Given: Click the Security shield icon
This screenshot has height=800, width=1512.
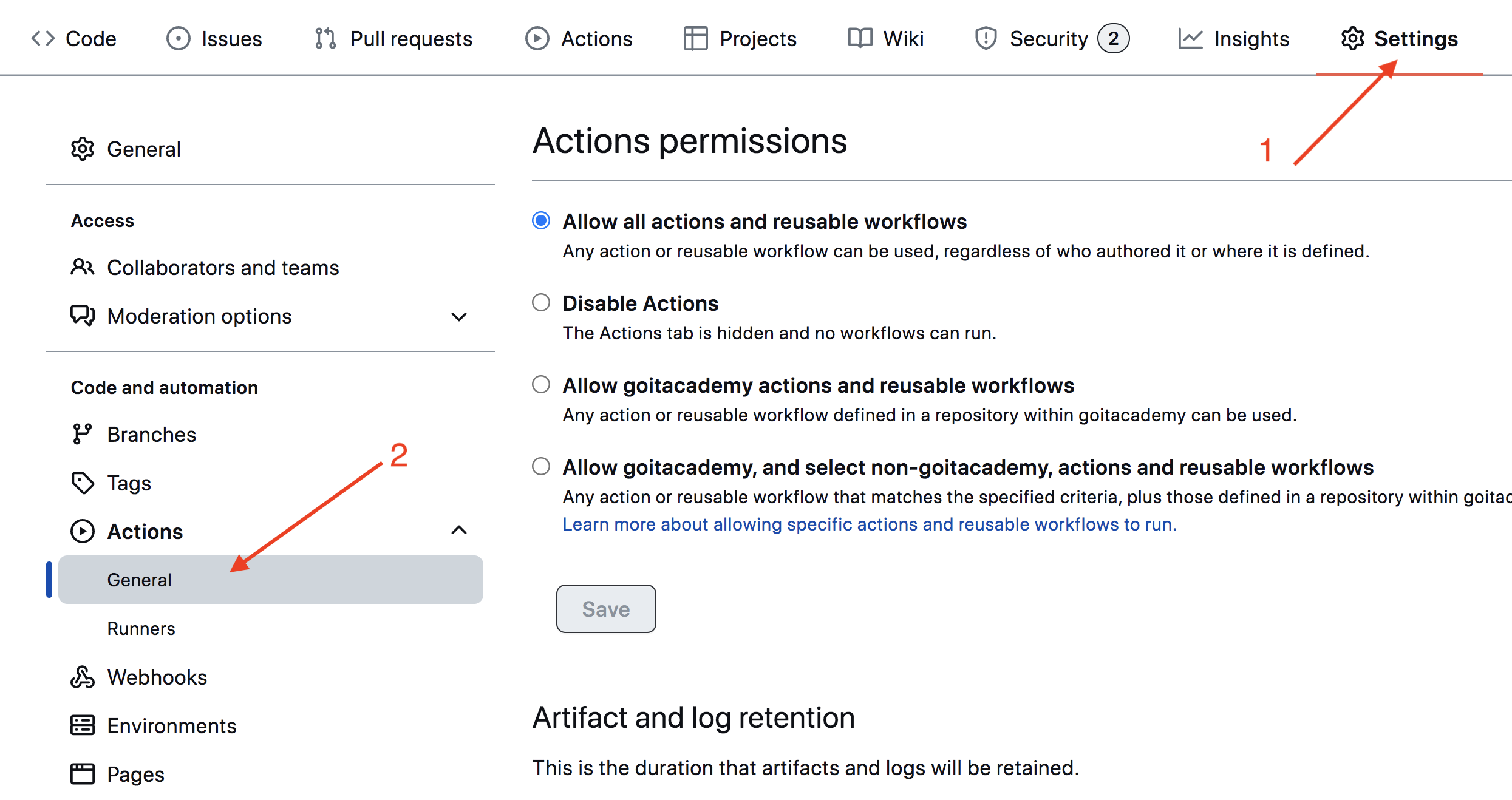Looking at the screenshot, I should 985,38.
